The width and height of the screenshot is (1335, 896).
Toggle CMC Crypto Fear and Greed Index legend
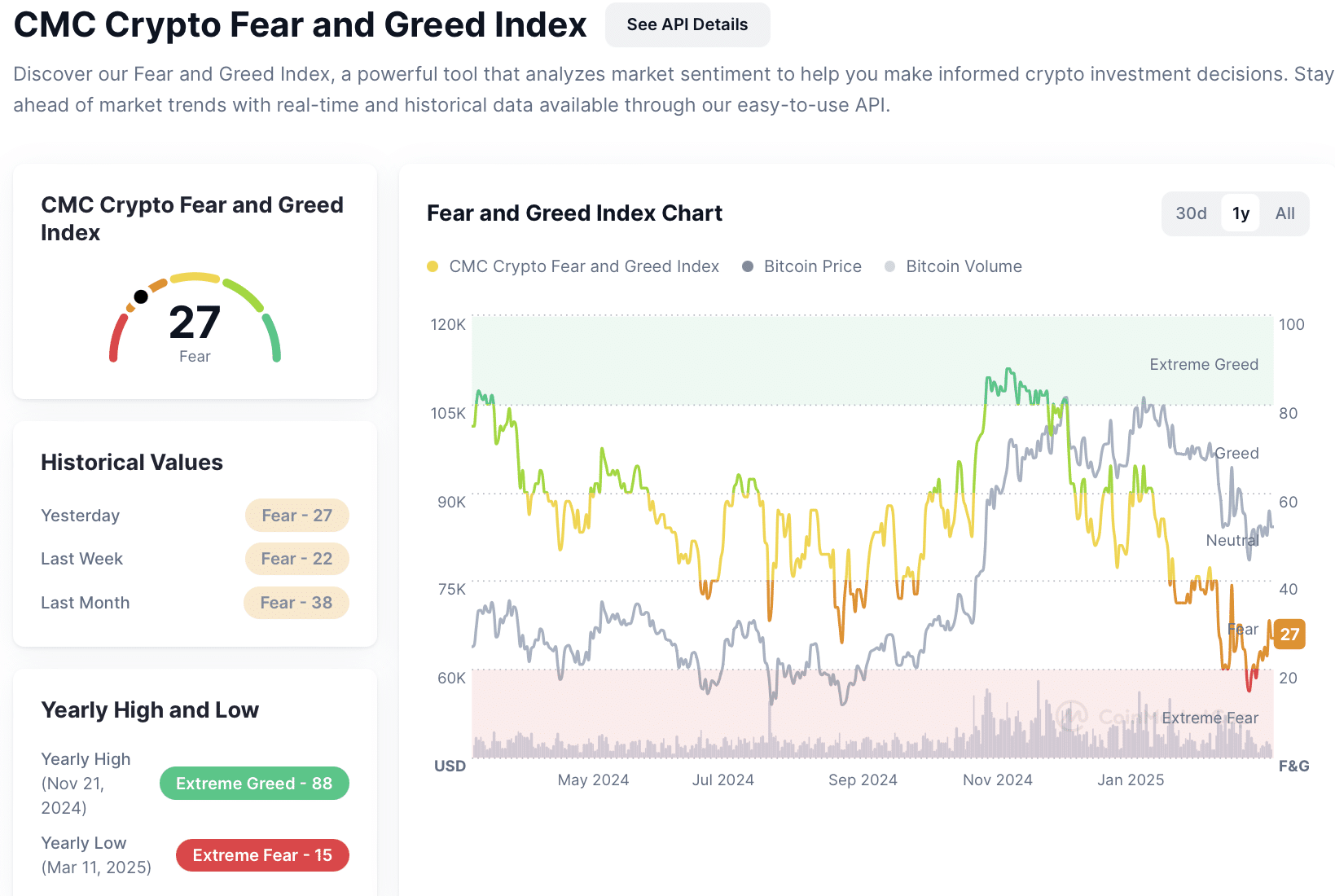pyautogui.click(x=573, y=266)
